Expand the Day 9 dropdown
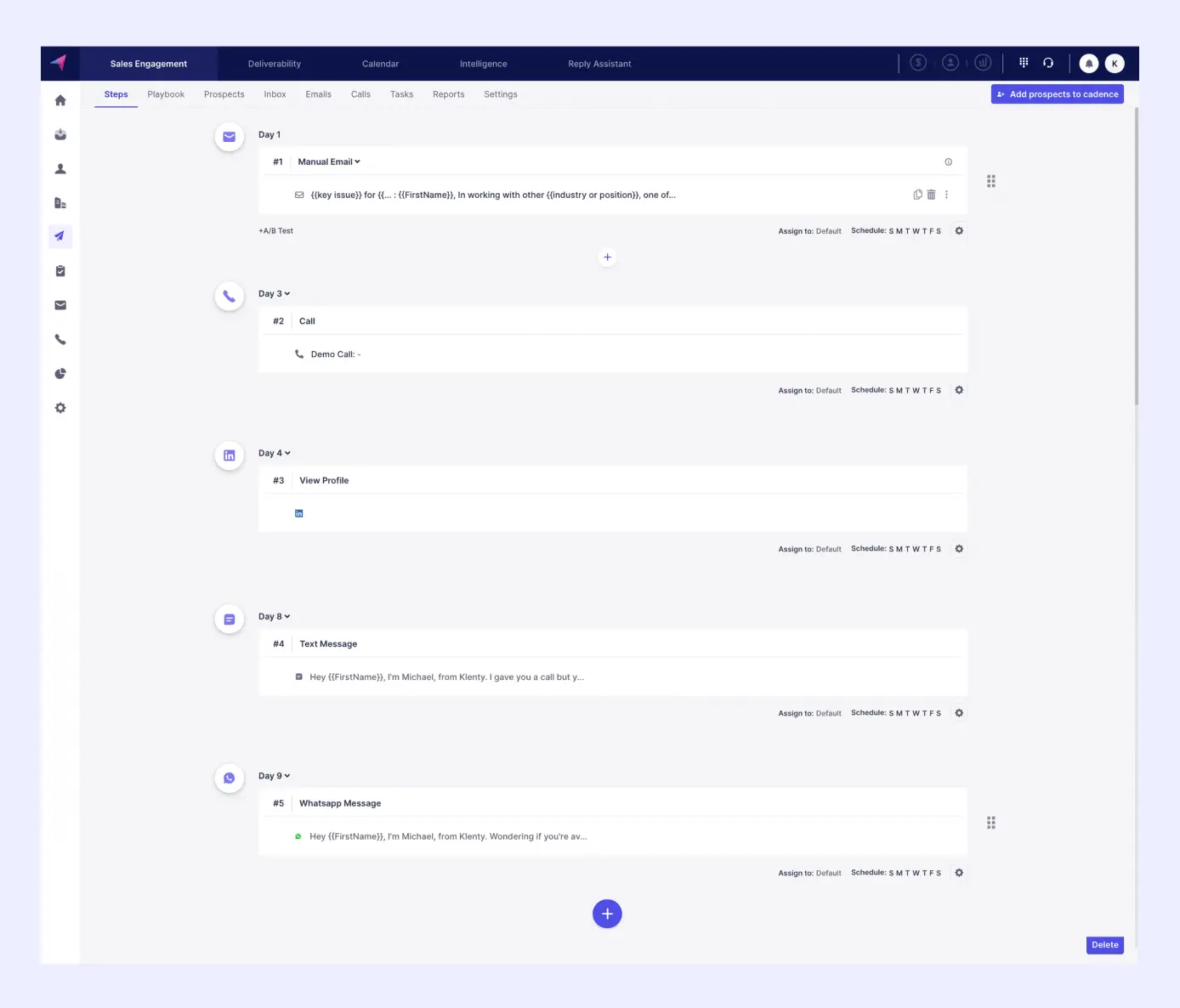The width and height of the screenshot is (1180, 1008). [275, 776]
